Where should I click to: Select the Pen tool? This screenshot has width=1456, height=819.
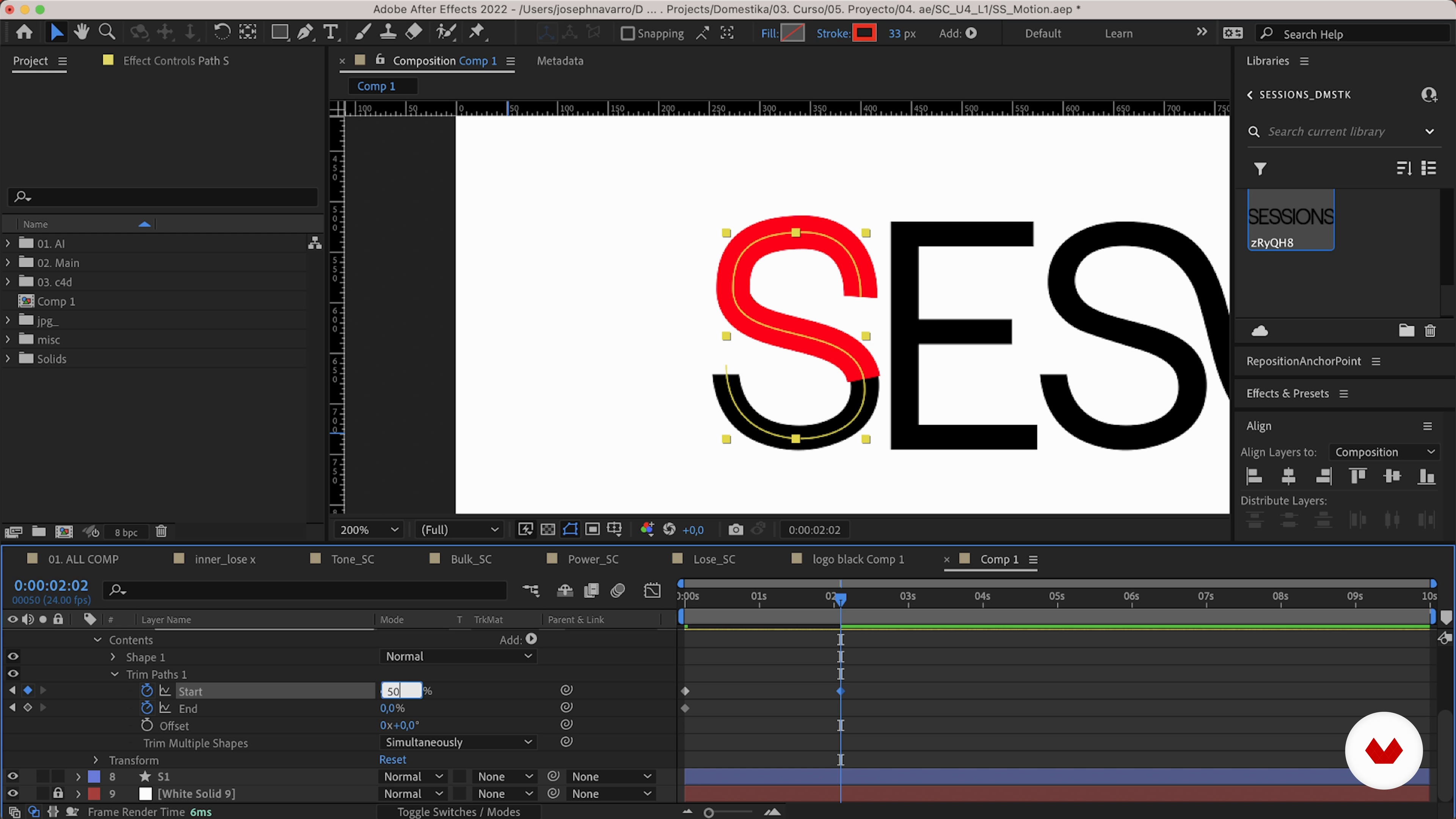pyautogui.click(x=305, y=32)
